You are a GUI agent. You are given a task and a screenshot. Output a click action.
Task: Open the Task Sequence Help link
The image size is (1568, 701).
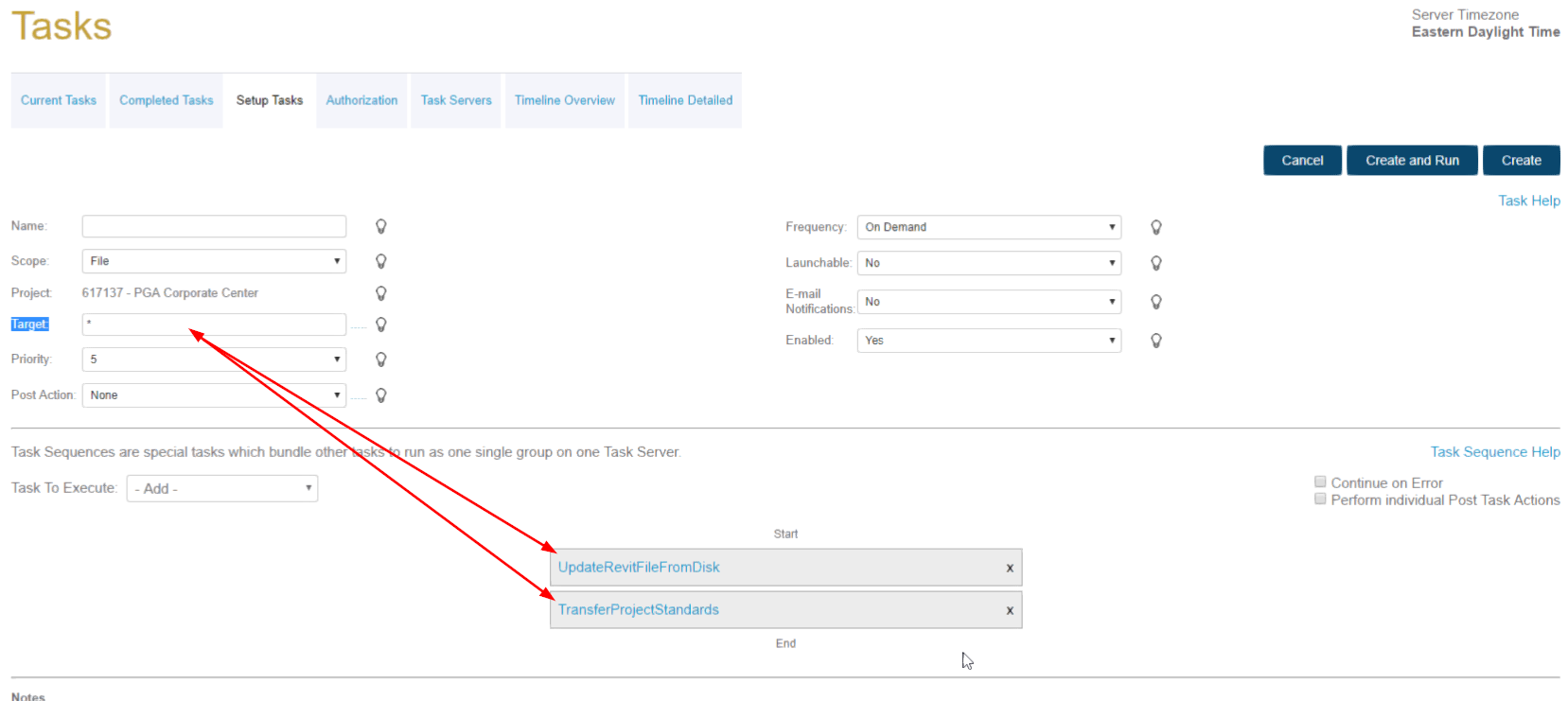(x=1494, y=452)
